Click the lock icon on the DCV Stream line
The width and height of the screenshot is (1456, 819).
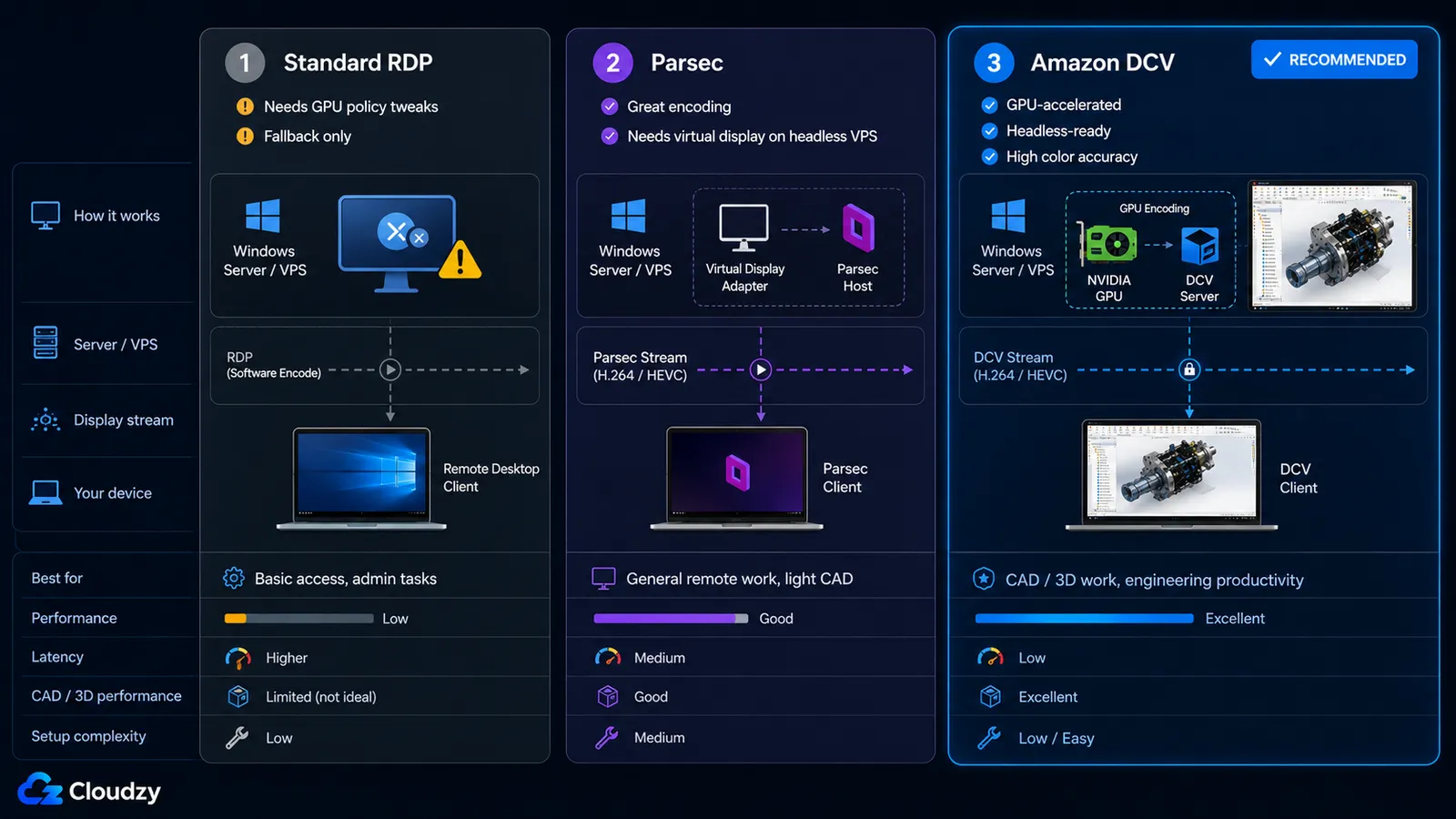tap(1189, 369)
